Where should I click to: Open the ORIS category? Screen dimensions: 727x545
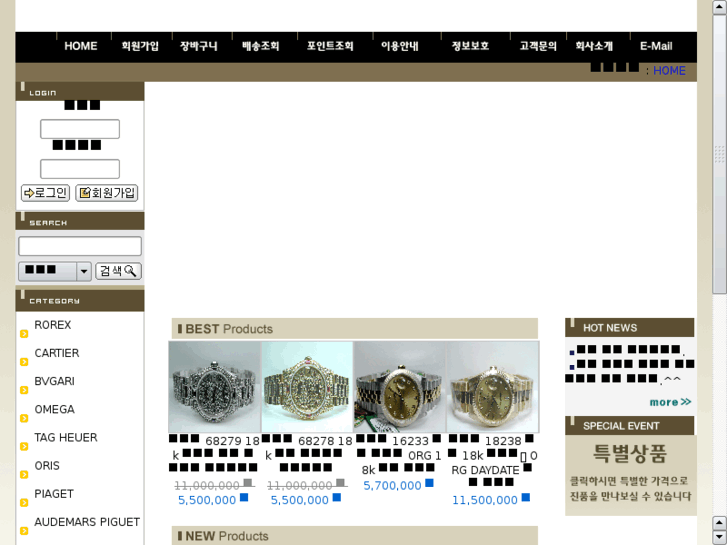[x=47, y=465]
